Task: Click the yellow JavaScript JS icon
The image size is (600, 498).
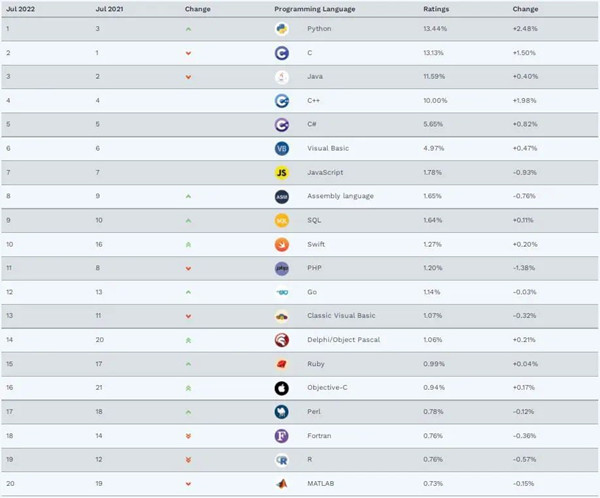Action: click(282, 172)
